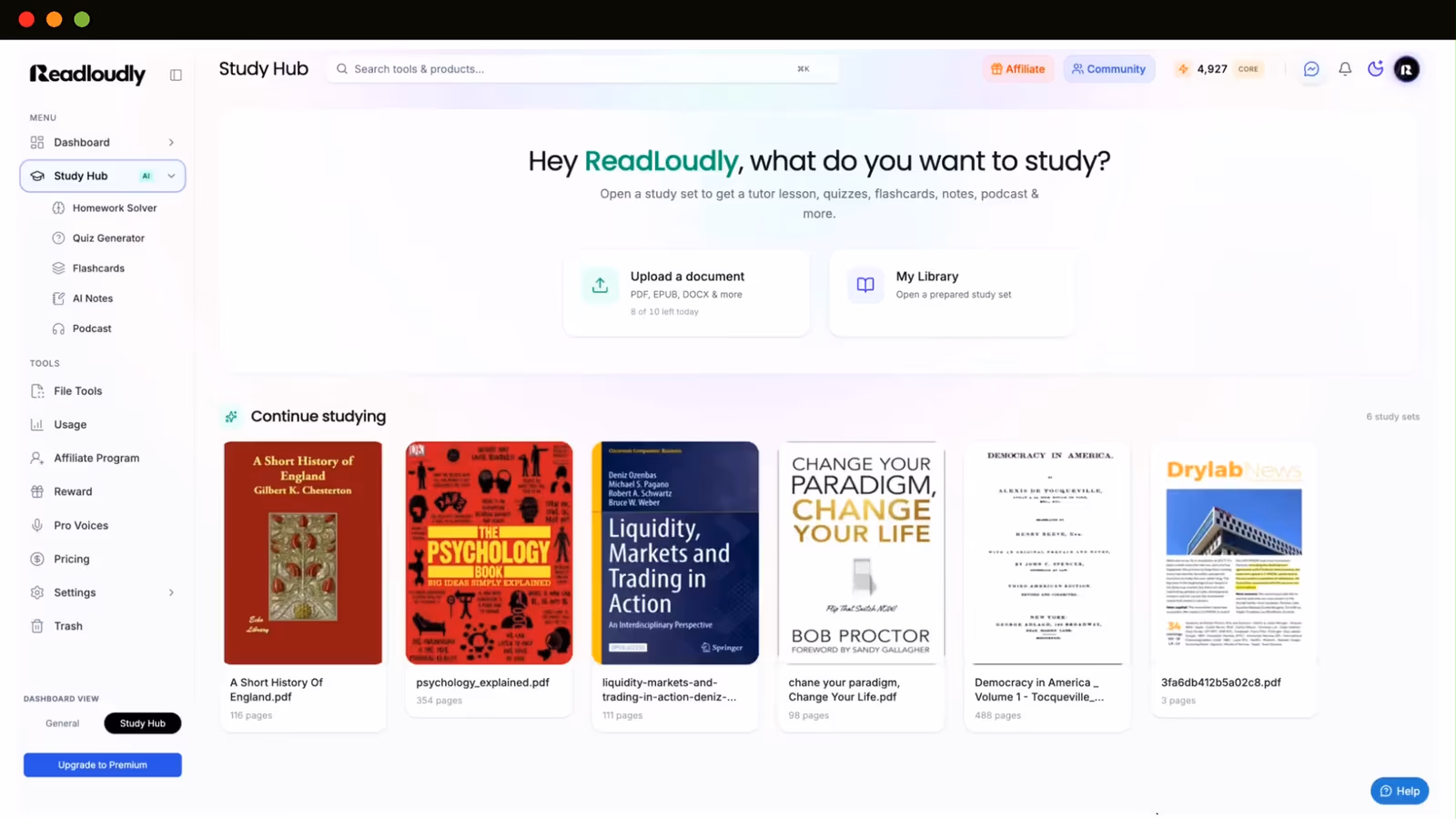Open the Psychology Book cover

[x=490, y=553]
